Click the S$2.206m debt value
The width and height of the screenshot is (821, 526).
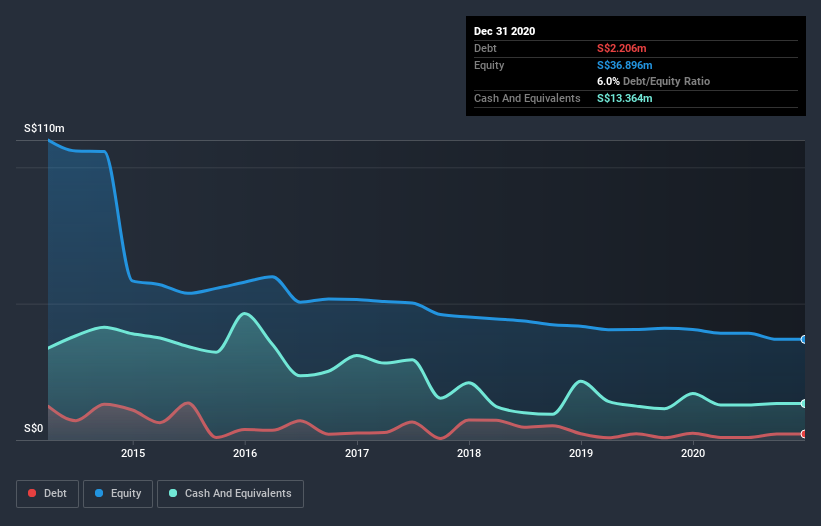tap(622, 48)
